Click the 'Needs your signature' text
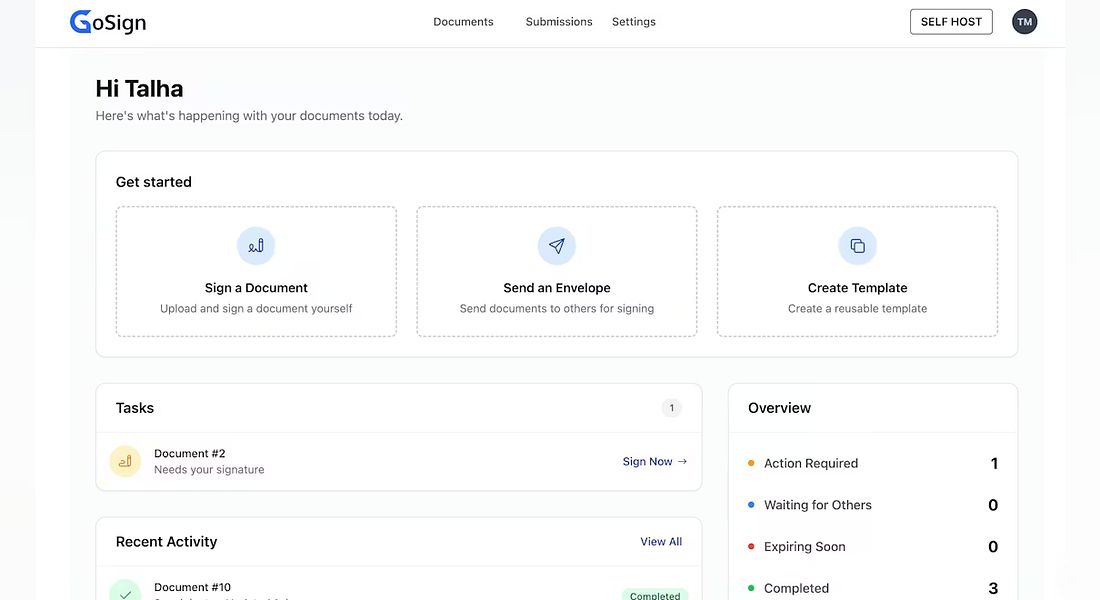The width and height of the screenshot is (1100, 600). [x=209, y=469]
